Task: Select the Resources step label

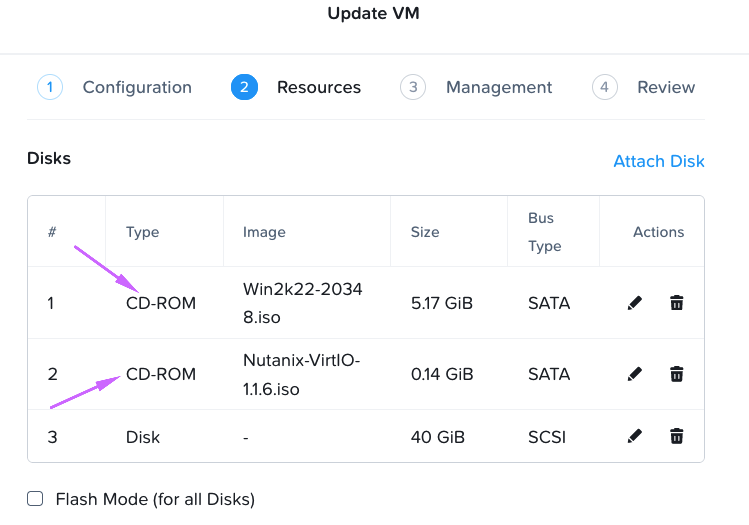Action: point(319,87)
